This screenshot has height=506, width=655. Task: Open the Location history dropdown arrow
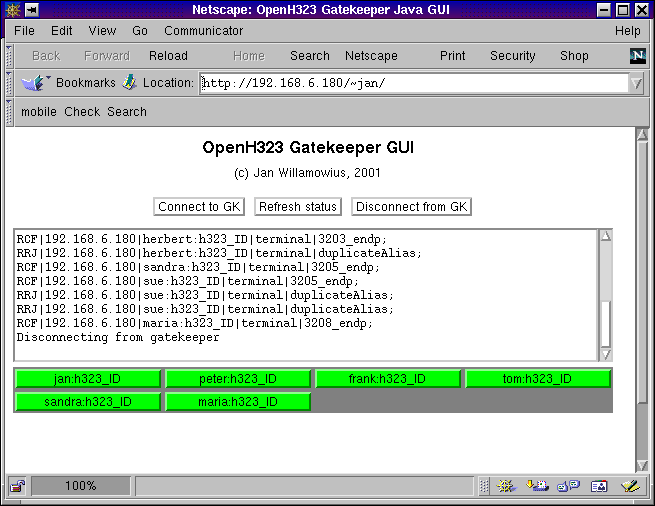[x=637, y=83]
